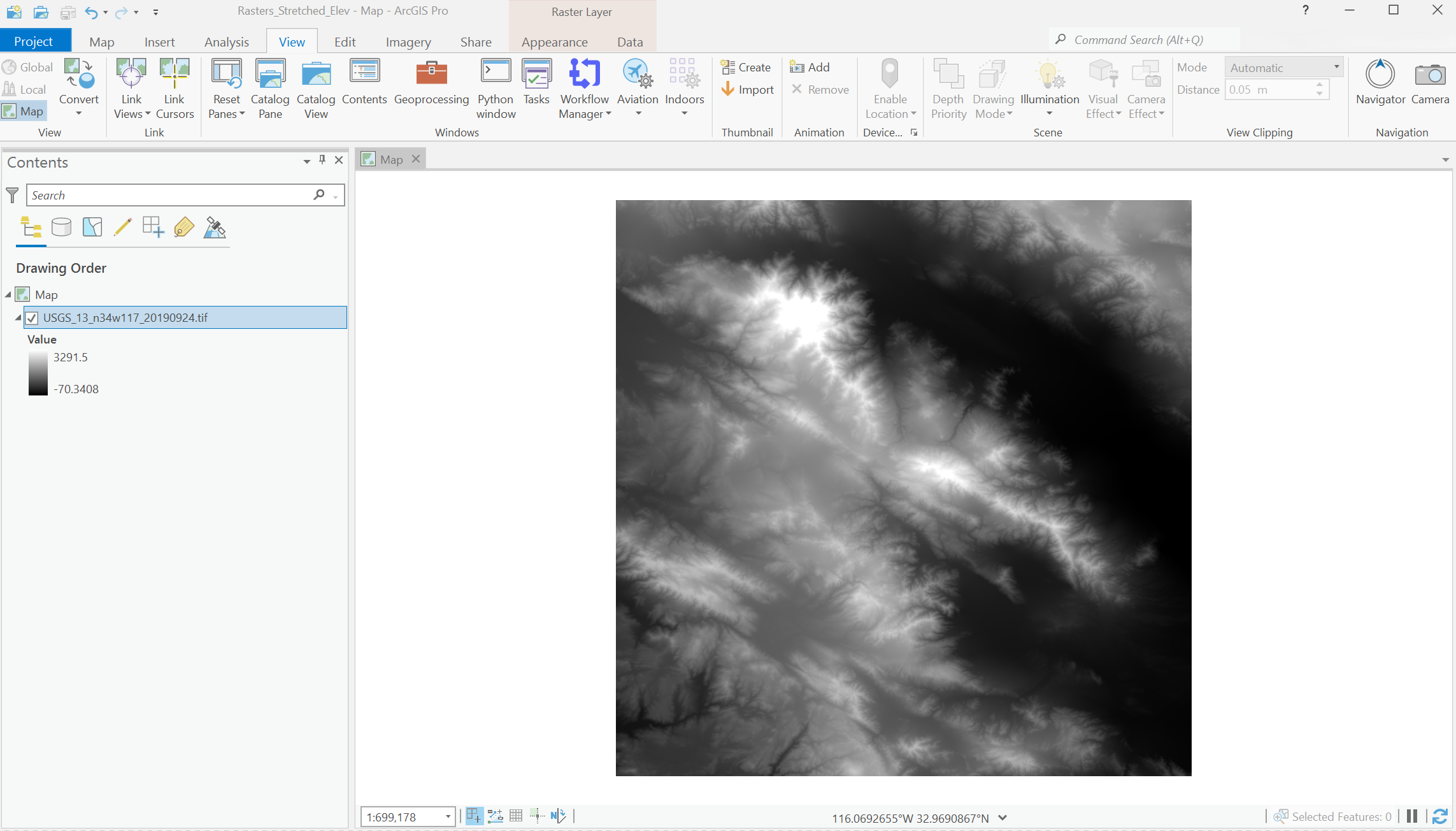Open the Imagery ribbon tab
This screenshot has width=1456, height=831.
click(408, 42)
